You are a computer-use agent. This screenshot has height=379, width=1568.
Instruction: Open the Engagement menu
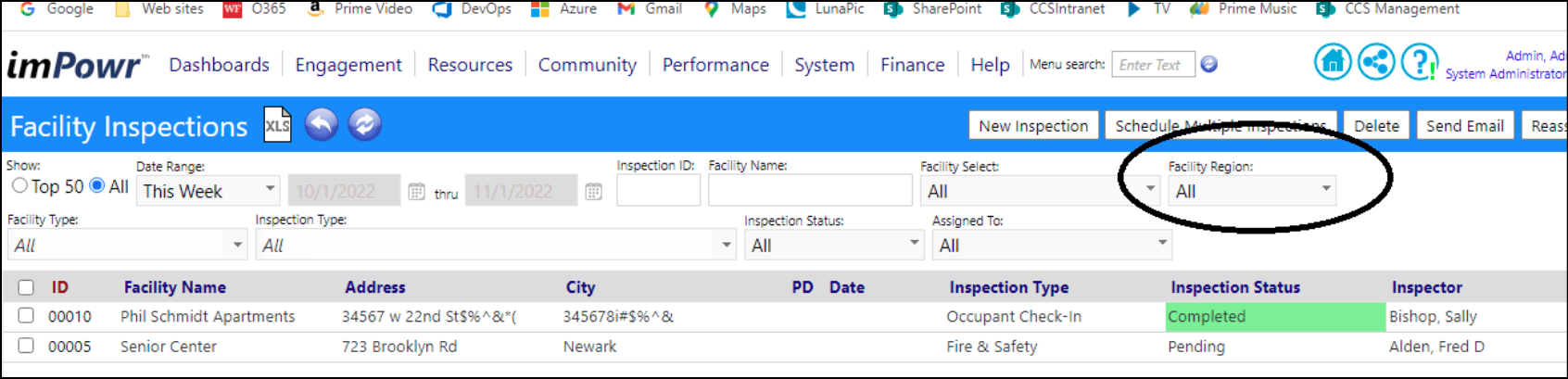point(348,65)
